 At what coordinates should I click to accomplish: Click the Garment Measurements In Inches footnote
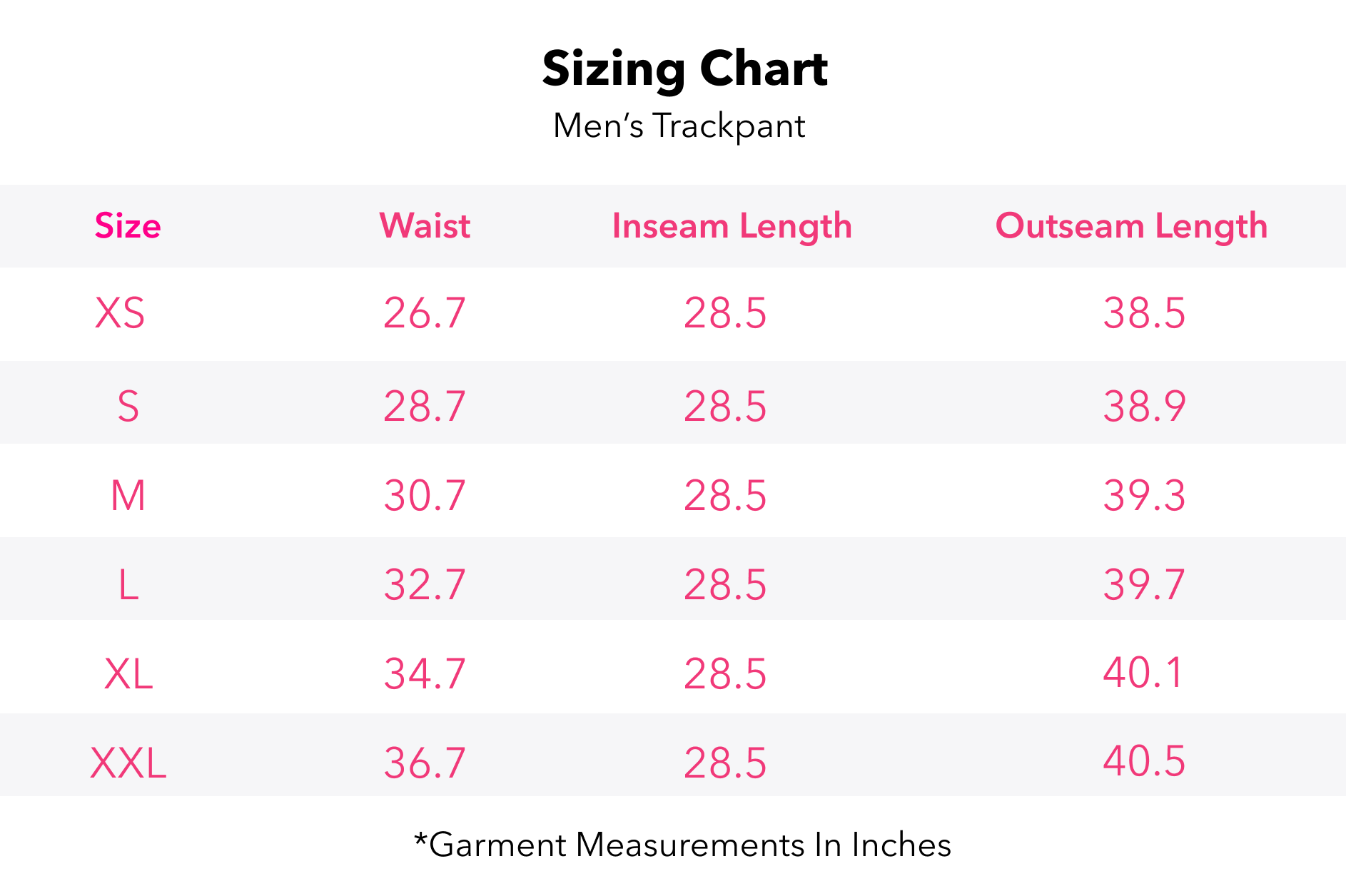[682, 845]
